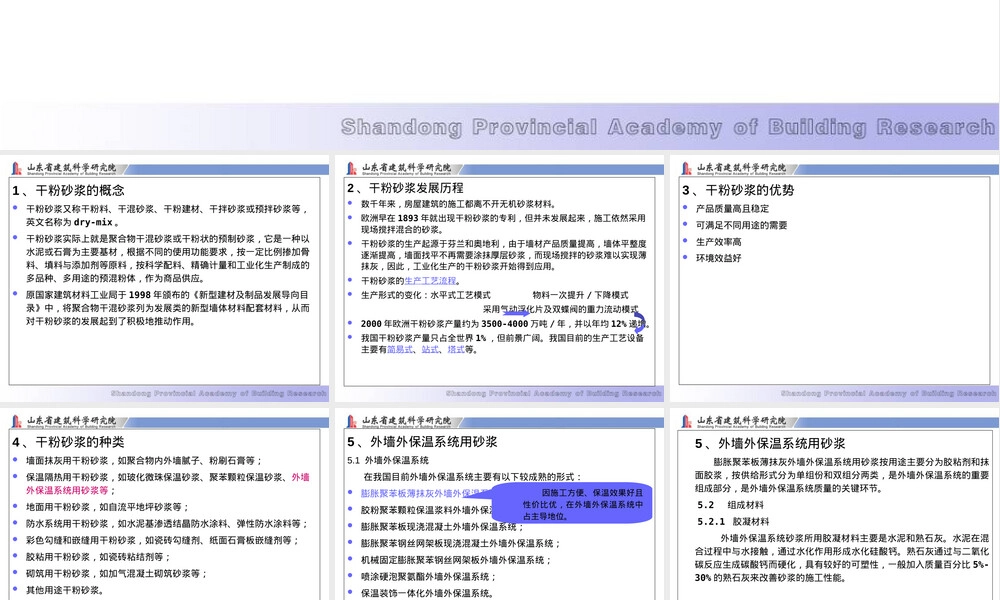Image resolution: width=1000 pixels, height=600 pixels.
Task: Open slide thumbnail '2、干粉砂浆发展历程'
Action: (x=499, y=279)
